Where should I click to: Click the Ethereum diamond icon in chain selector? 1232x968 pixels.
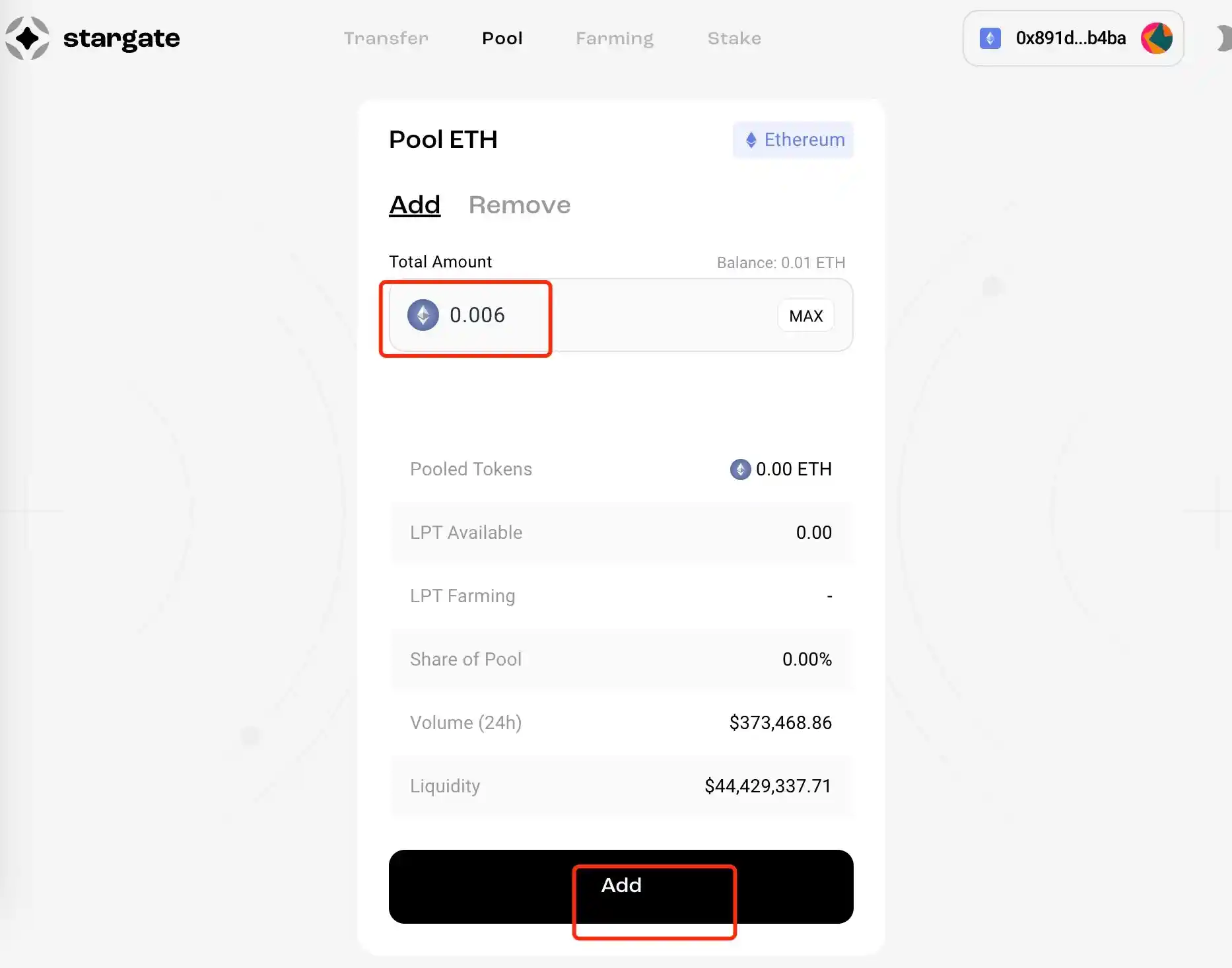751,140
